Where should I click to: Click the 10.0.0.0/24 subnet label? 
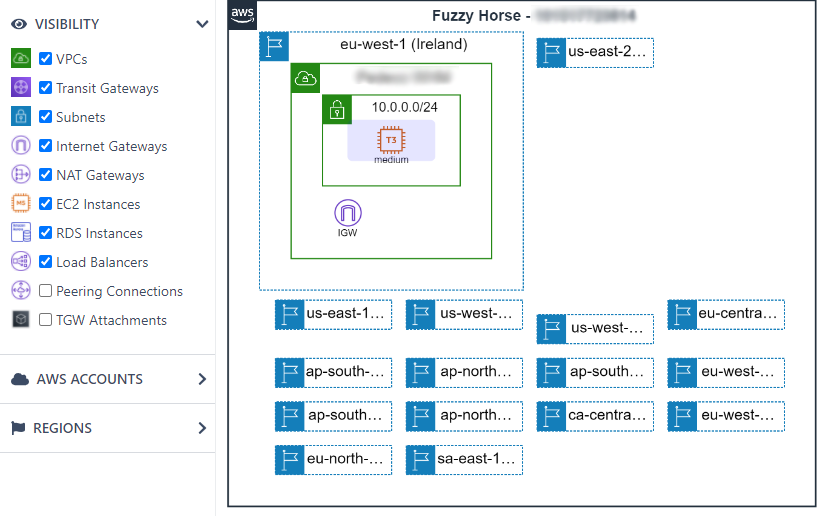pyautogui.click(x=405, y=107)
